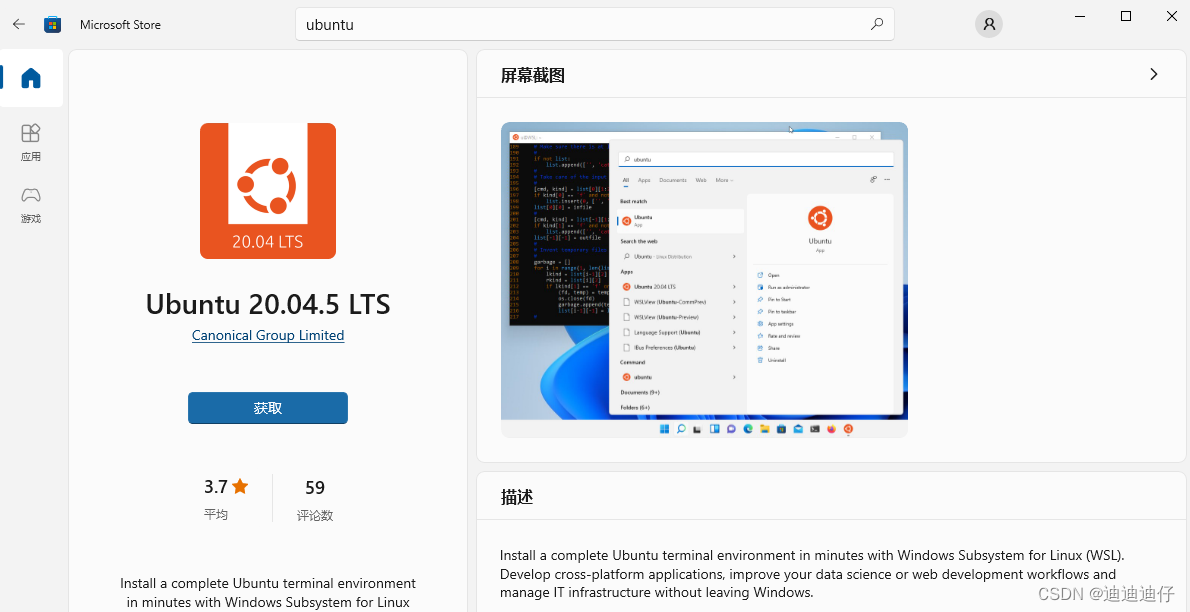Open the 应用 (Apps) section
The width and height of the screenshot is (1190, 612).
point(30,143)
